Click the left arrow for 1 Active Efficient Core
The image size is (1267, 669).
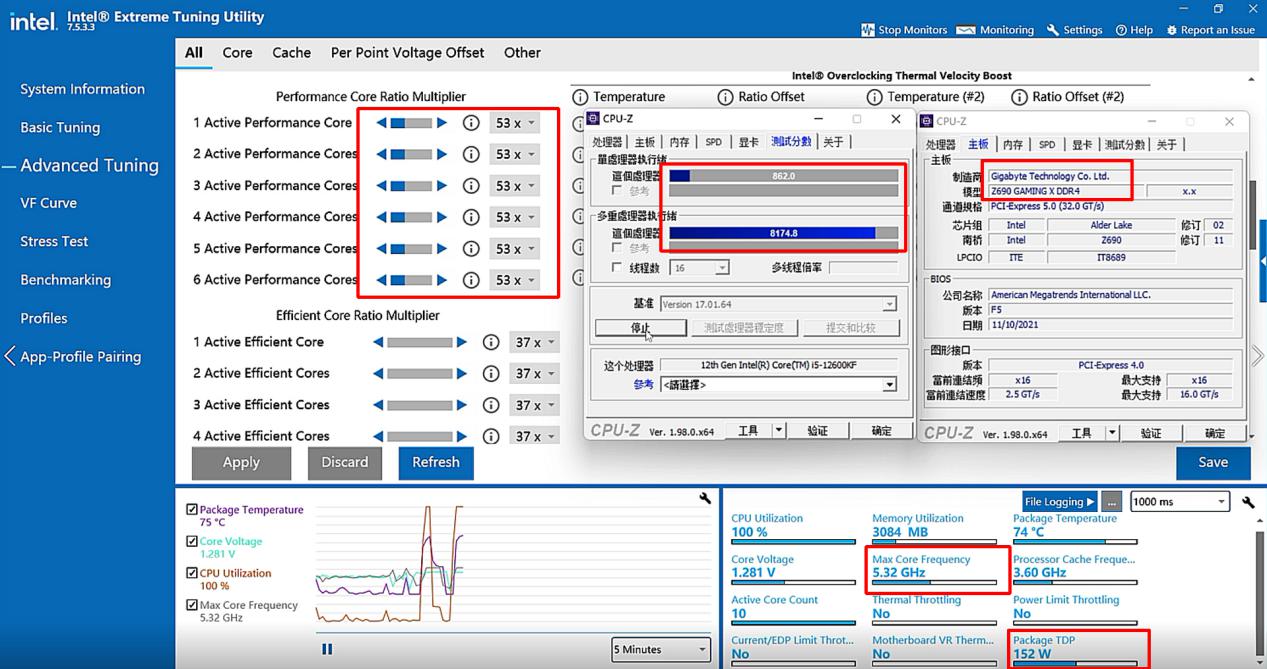[x=378, y=342]
